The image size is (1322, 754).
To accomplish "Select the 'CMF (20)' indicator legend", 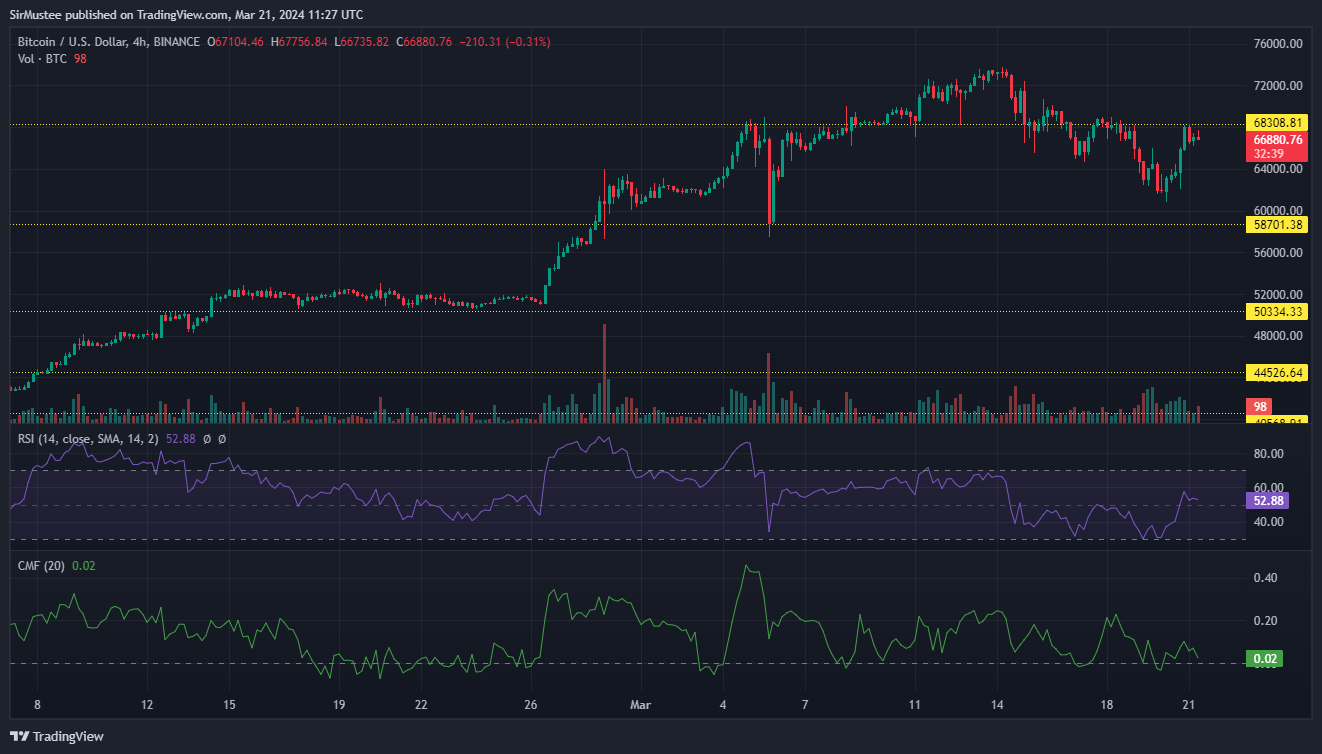I will click(41, 566).
